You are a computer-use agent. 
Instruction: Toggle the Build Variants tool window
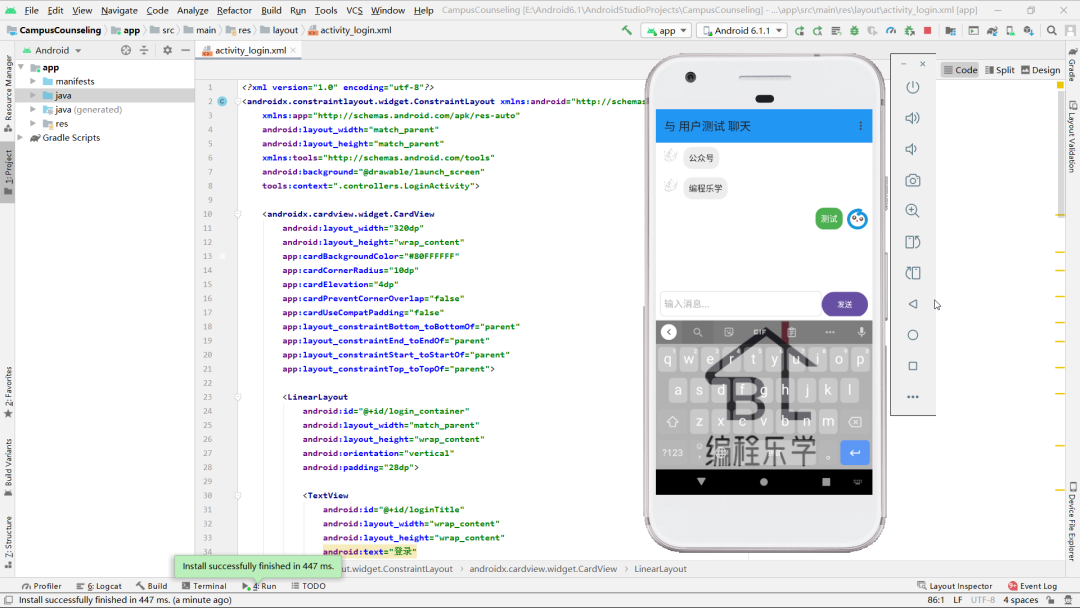(8, 467)
